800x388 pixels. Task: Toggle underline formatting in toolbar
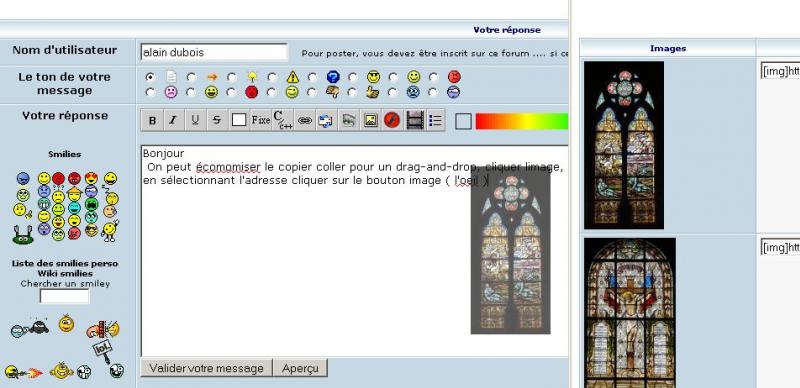coord(195,120)
